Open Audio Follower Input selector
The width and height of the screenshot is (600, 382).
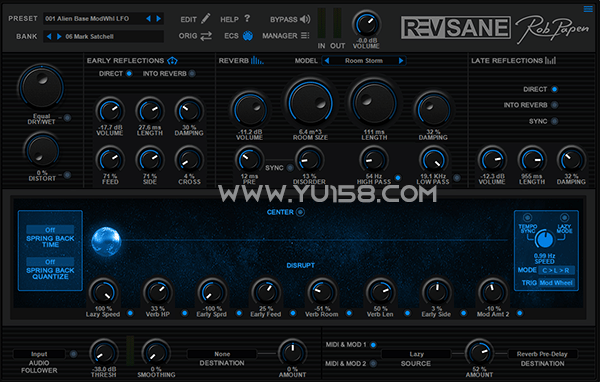[39, 354]
